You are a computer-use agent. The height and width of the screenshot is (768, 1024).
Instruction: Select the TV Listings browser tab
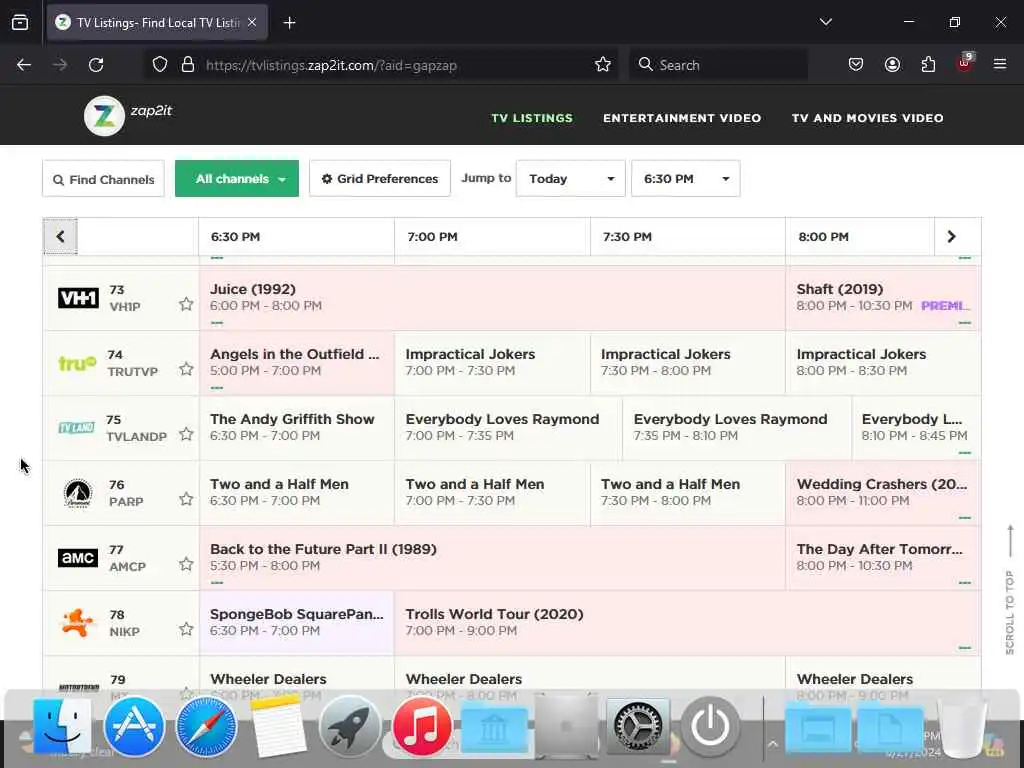(157, 22)
